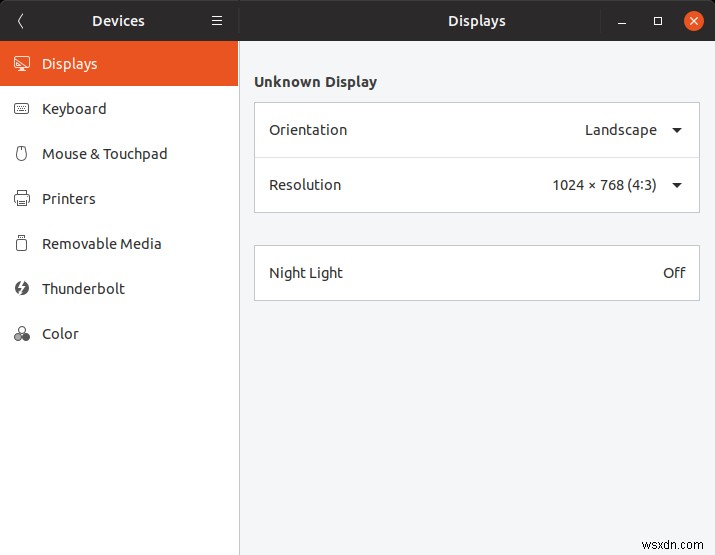Screen dimensions: 715x555
Task: Click the mouse icon beside Mouse & Touchpad
Action: tap(21, 154)
